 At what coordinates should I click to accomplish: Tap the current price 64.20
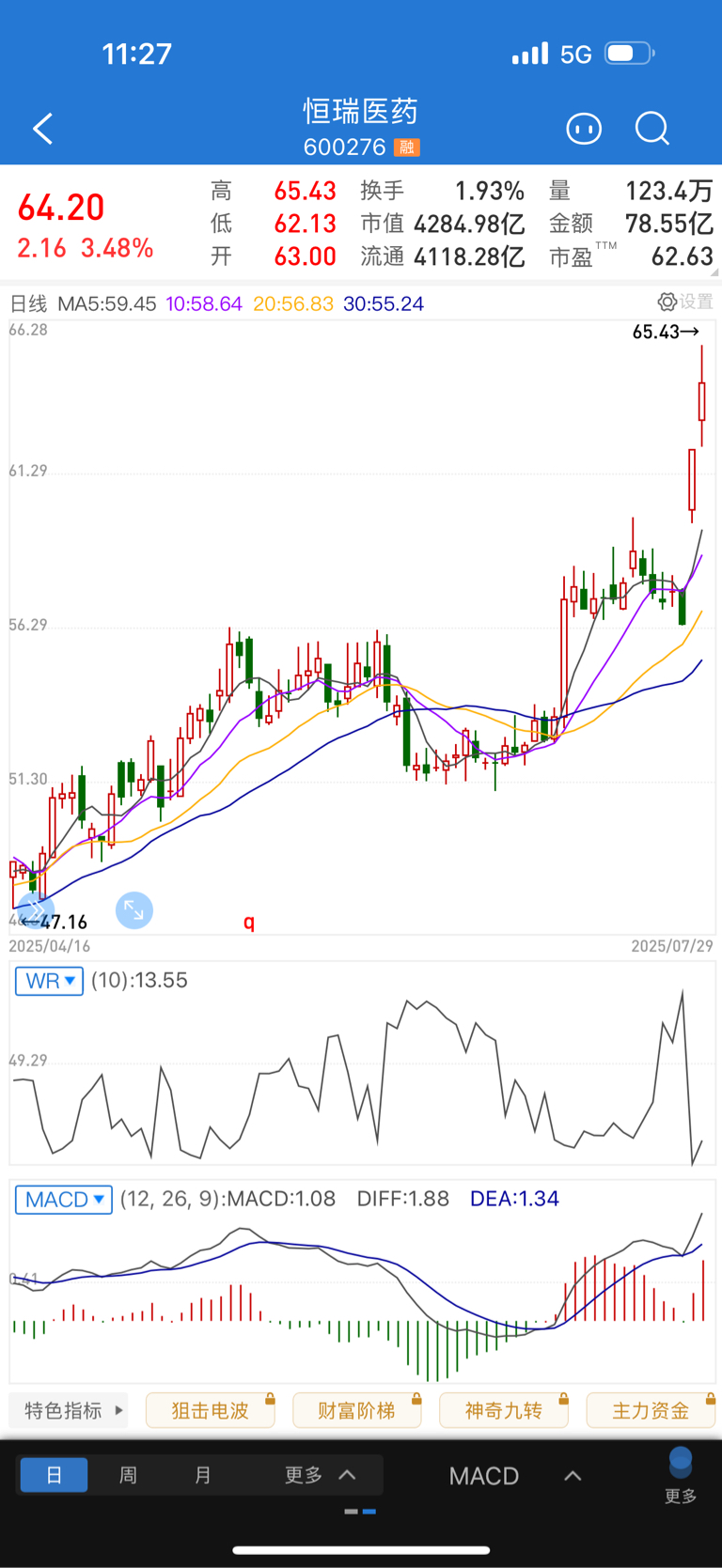(61, 208)
